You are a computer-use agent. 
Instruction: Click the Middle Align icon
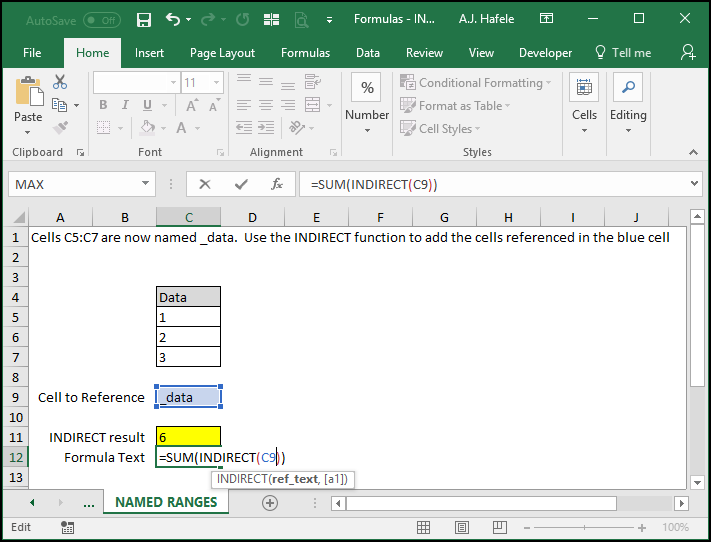coord(266,82)
